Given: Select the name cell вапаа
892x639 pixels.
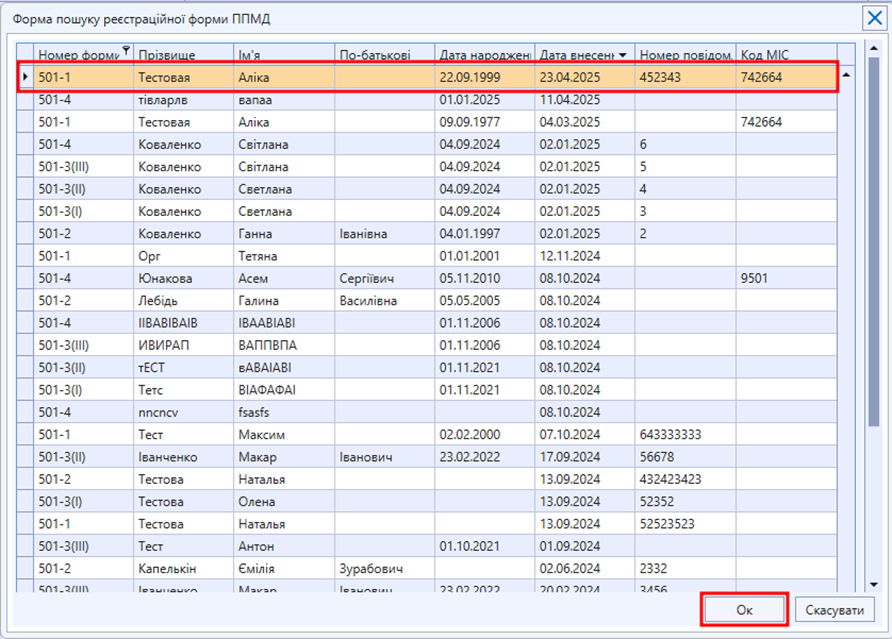Looking at the screenshot, I should [284, 100].
